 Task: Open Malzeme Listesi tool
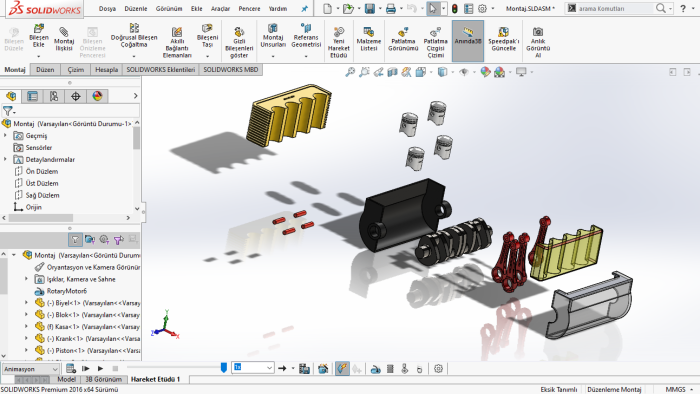[x=369, y=39]
